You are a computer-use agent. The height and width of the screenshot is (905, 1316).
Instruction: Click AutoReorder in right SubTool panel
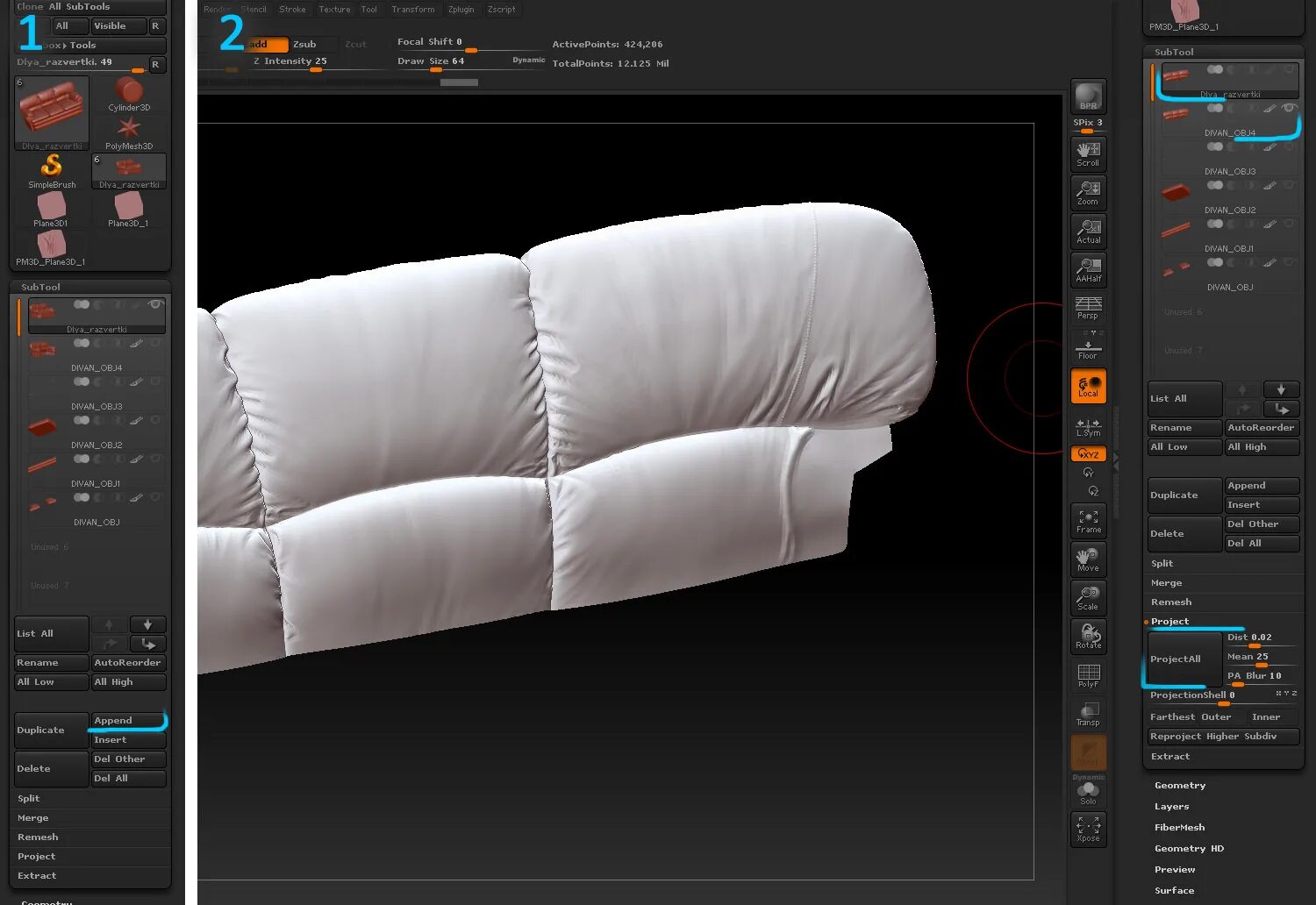(1262, 427)
